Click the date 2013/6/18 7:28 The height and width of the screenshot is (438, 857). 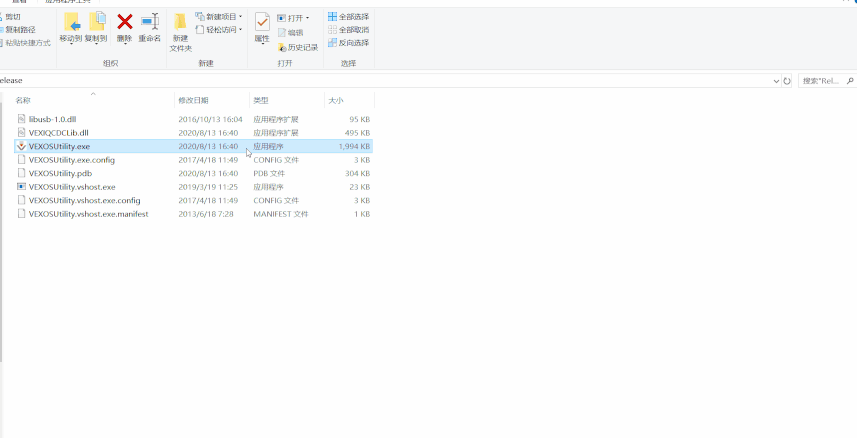click(x=206, y=214)
